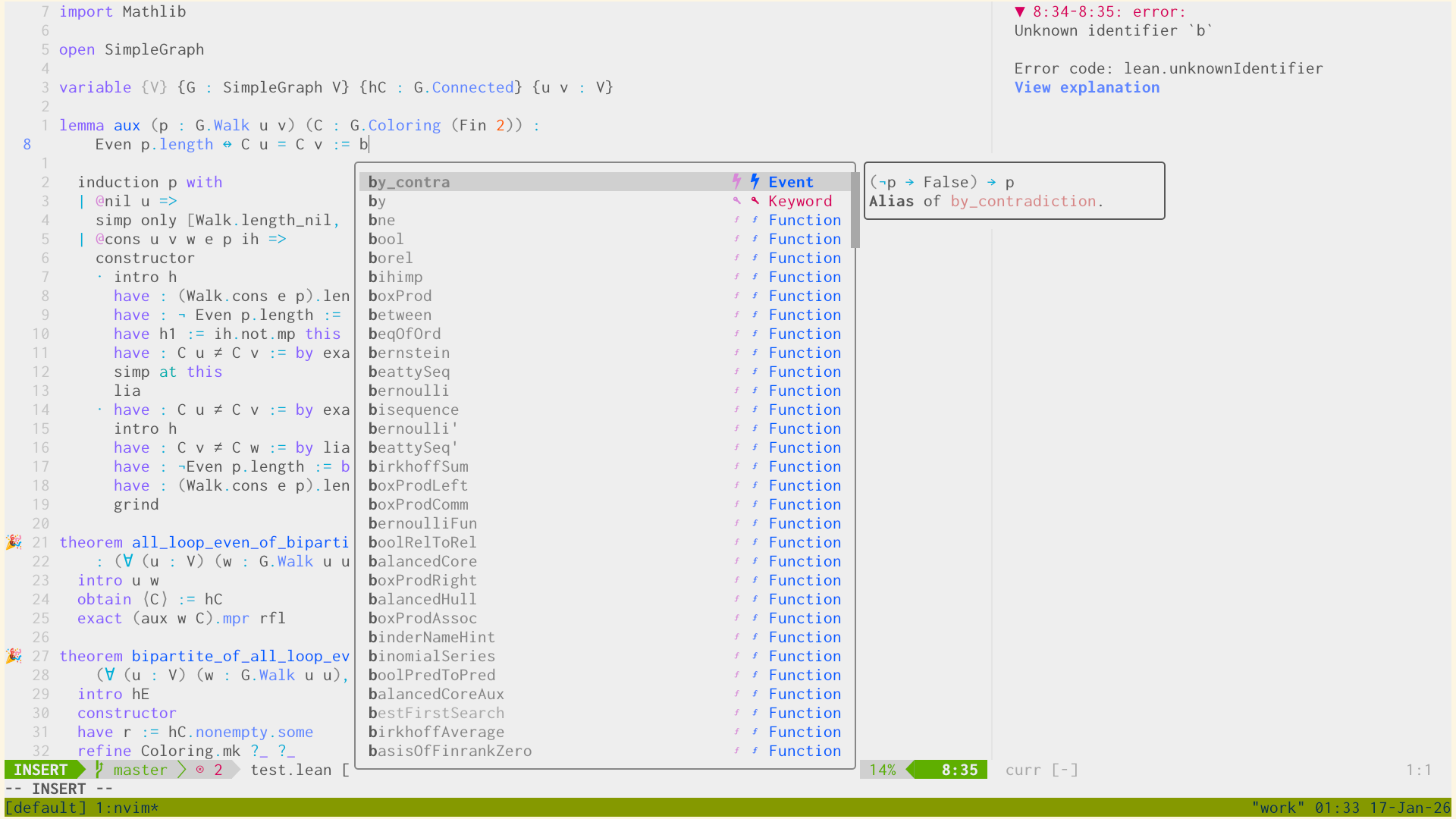Click the 1:nvim* tmux window tab
Screen dimensions: 1456x819
point(127,808)
